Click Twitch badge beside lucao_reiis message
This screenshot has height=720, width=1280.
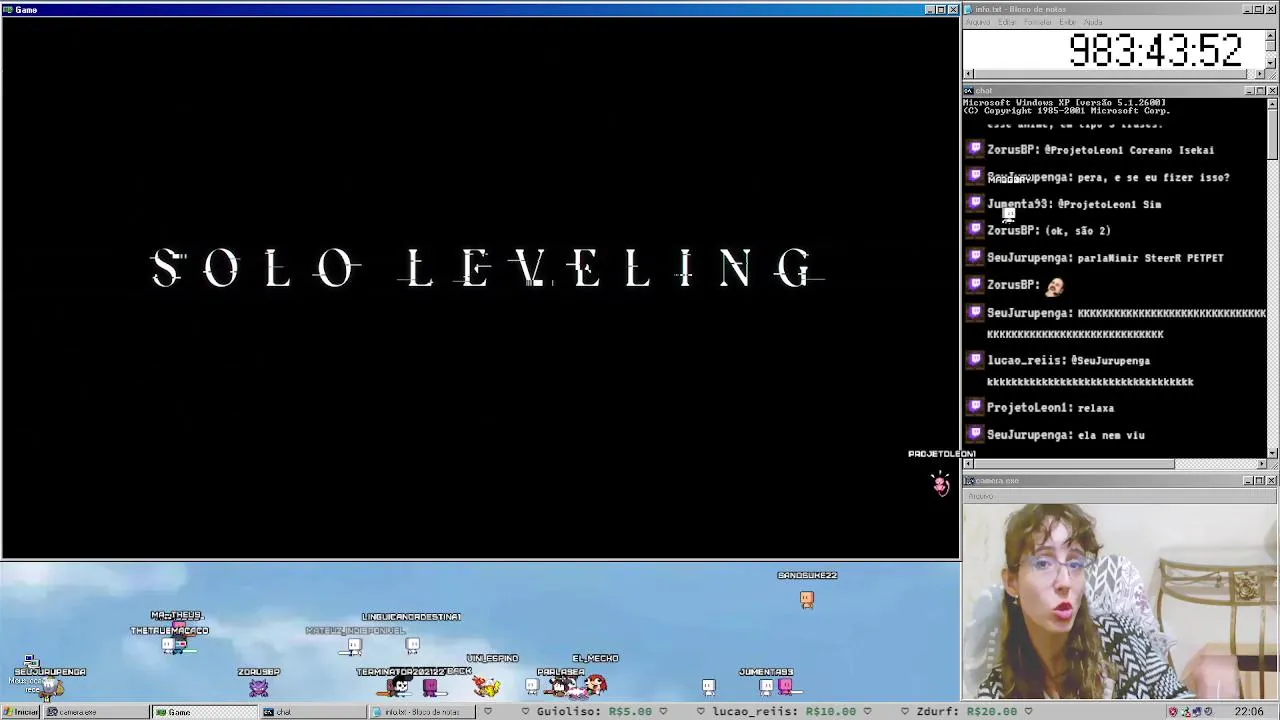976,360
